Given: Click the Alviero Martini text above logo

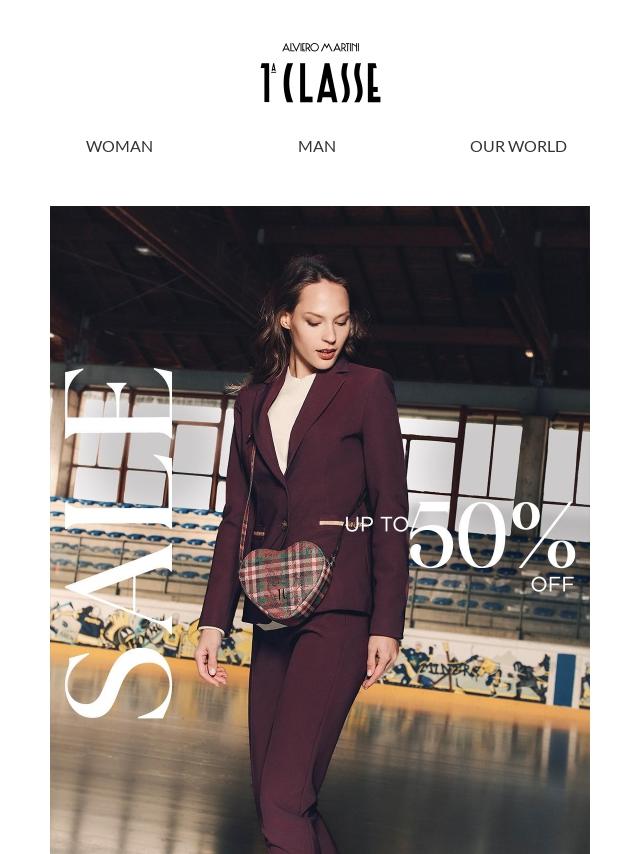Looking at the screenshot, I should coord(320,48).
